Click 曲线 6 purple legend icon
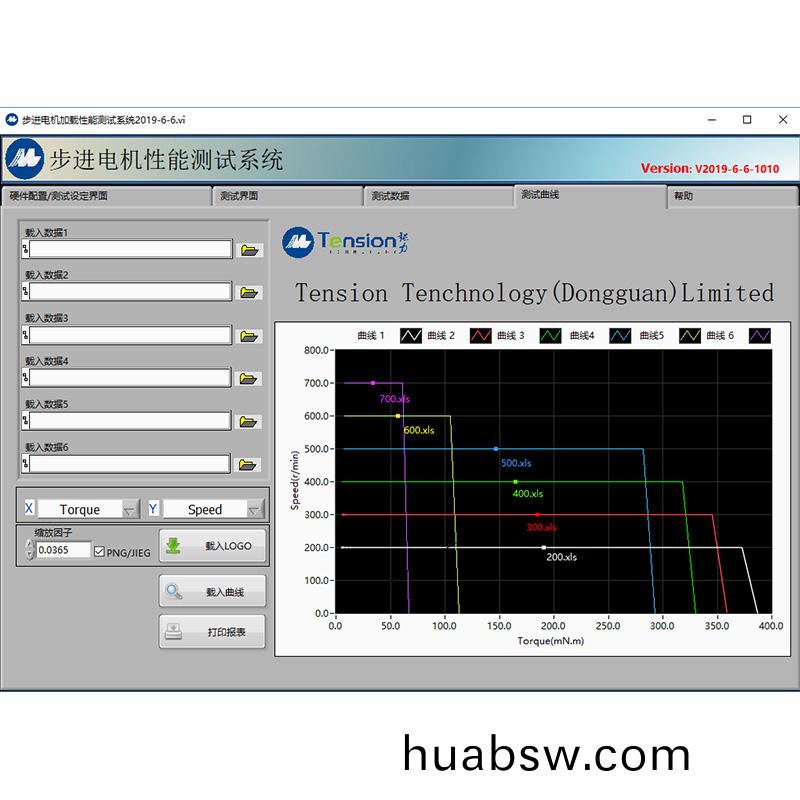The height and width of the screenshot is (800, 800). [761, 336]
